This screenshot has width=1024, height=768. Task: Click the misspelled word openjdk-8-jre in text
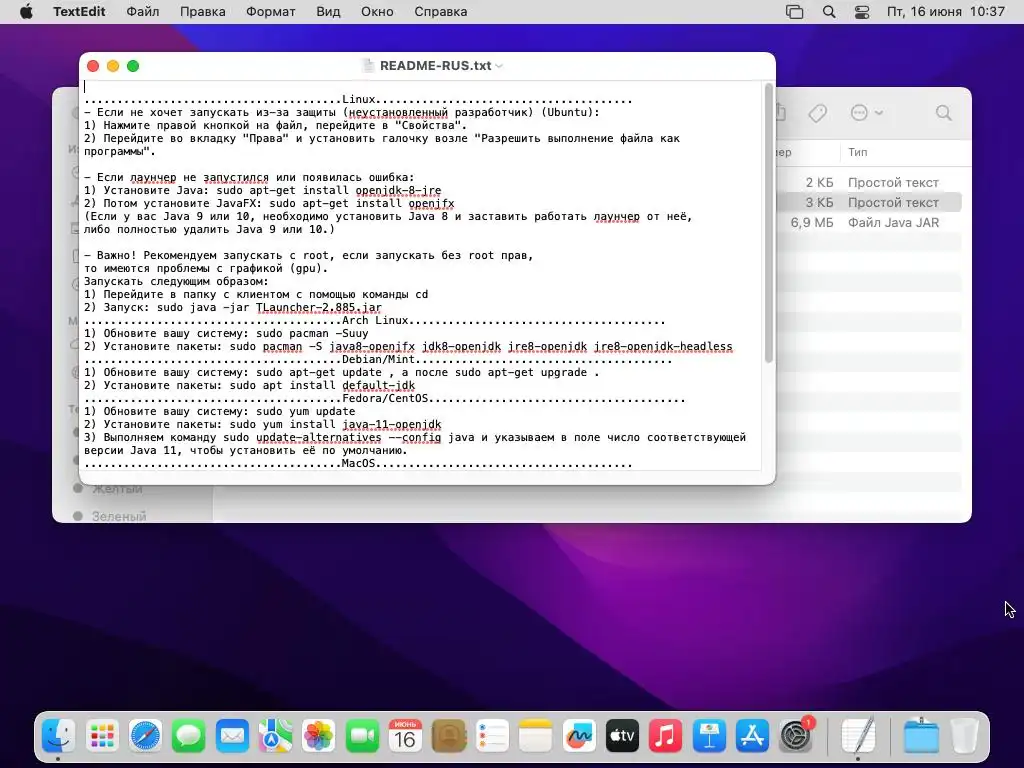(x=398, y=190)
